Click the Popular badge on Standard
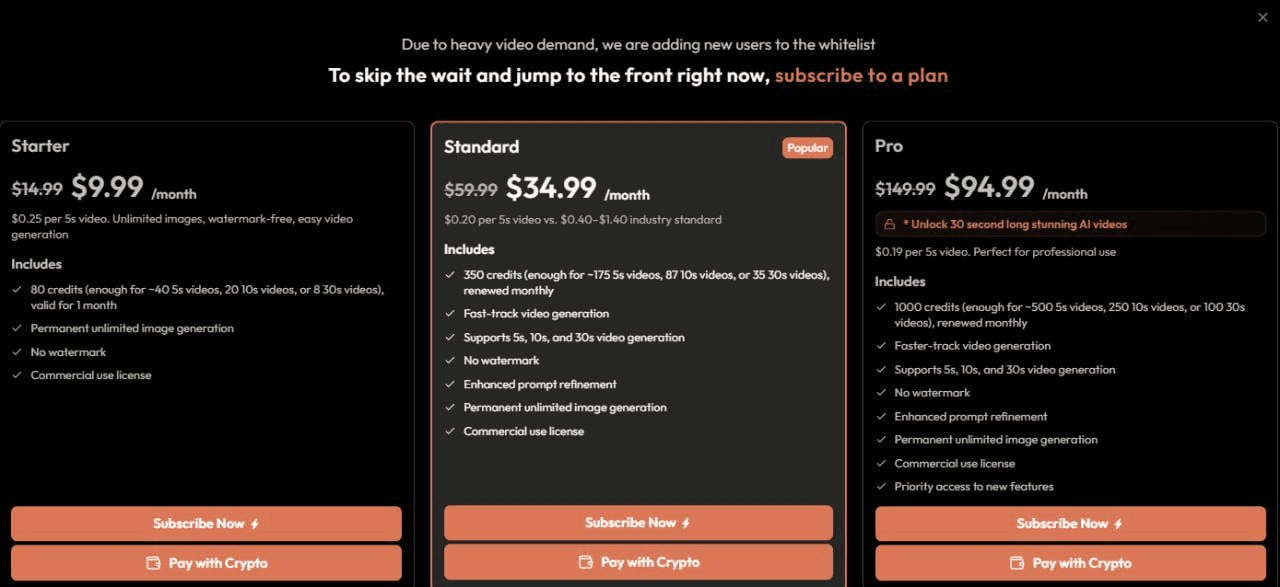Image resolution: width=1280 pixels, height=587 pixels. pyautogui.click(x=807, y=148)
